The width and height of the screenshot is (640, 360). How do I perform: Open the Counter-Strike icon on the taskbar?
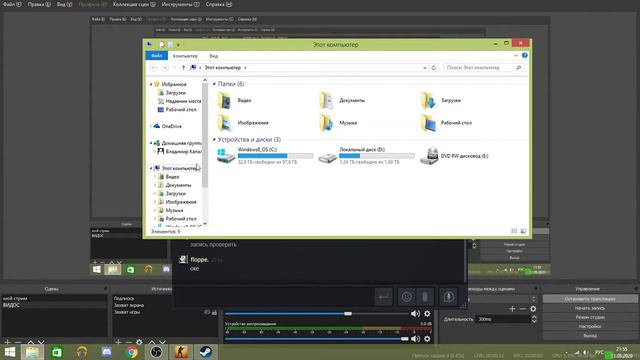tap(181, 352)
